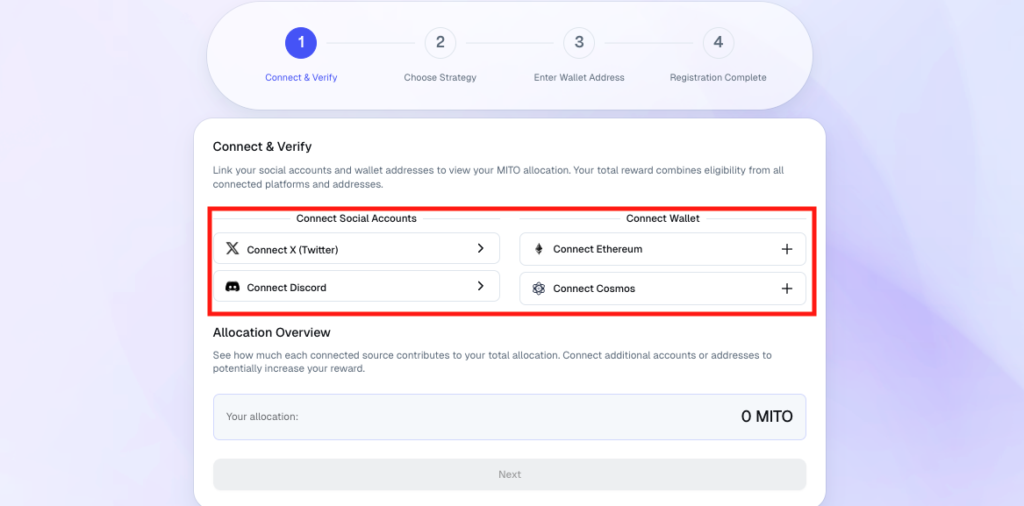Click the X (Twitter) logo icon
The height and width of the screenshot is (506, 1024).
click(x=232, y=249)
